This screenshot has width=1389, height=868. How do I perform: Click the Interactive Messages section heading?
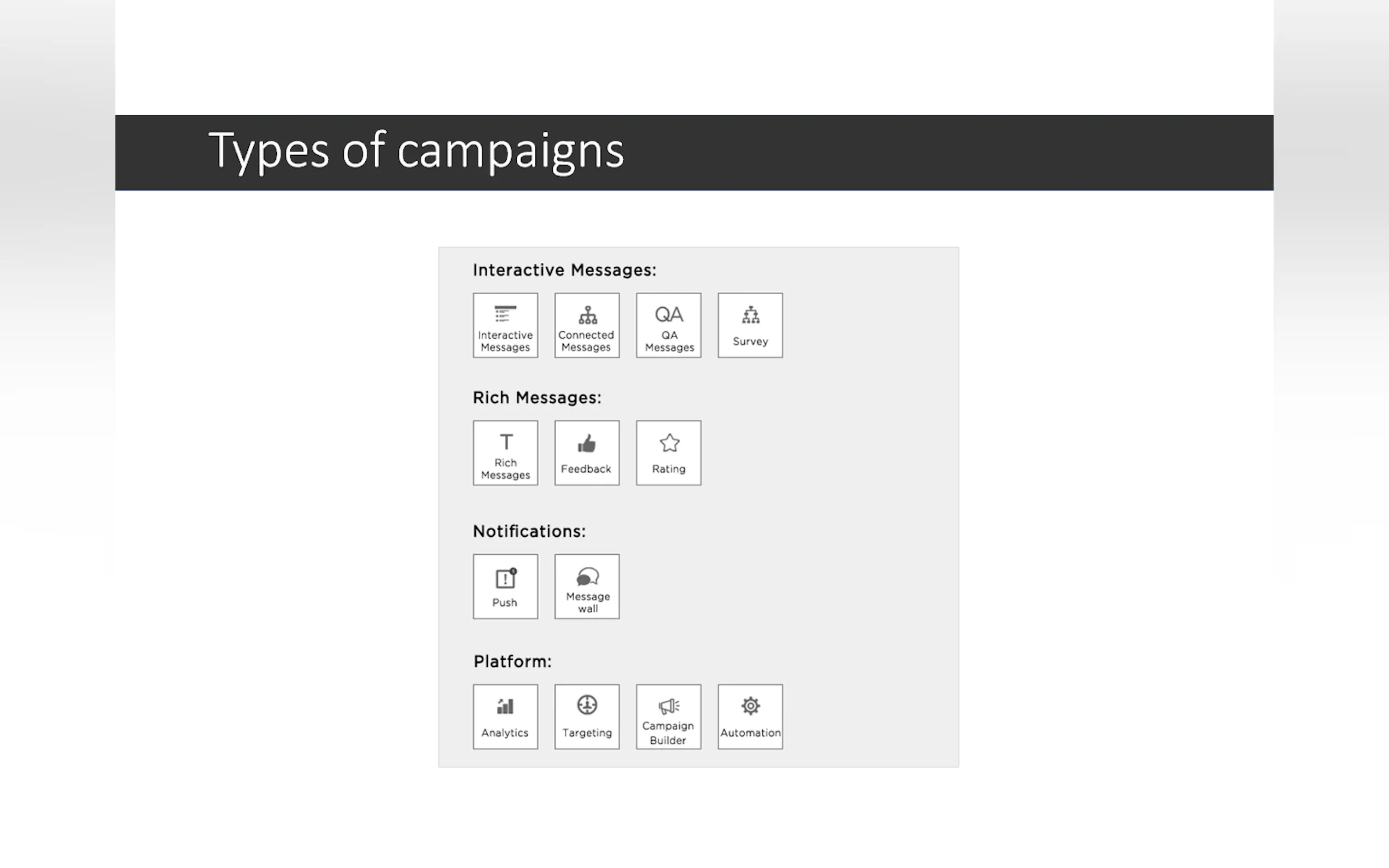564,270
